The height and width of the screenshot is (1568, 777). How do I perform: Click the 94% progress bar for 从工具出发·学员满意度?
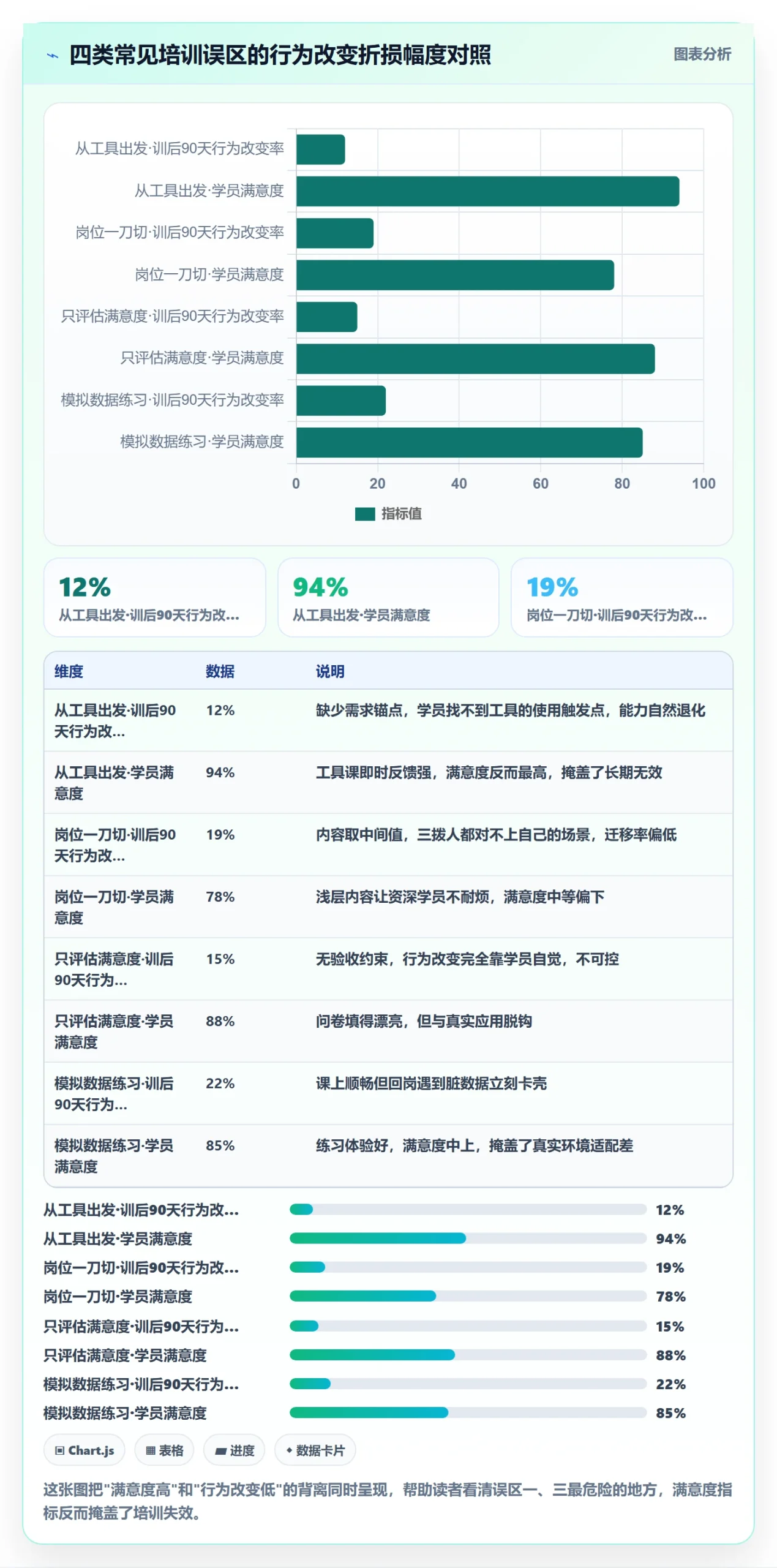pyautogui.click(x=468, y=1238)
